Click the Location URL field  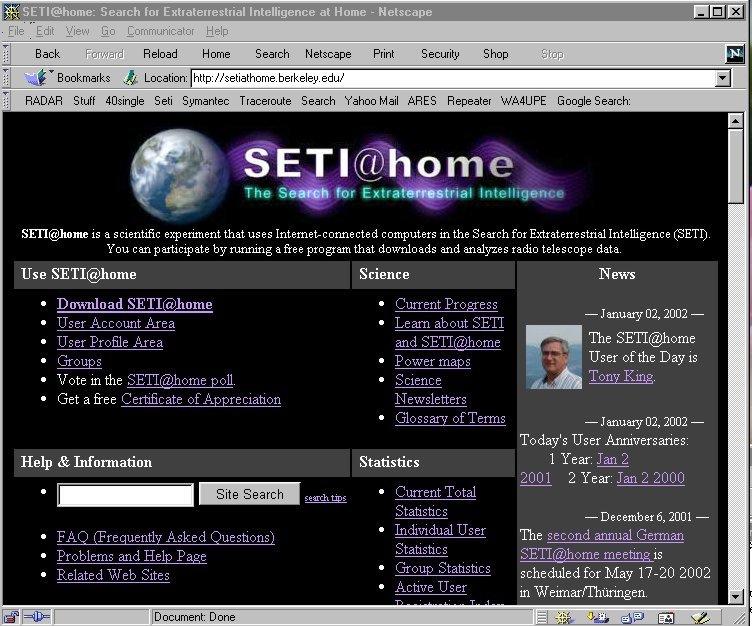(x=453, y=78)
